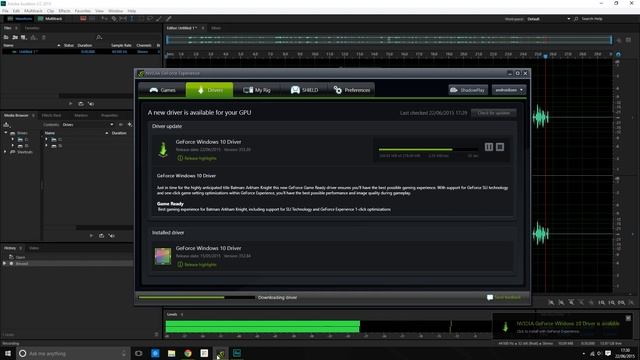Open Release highlights for the installed driver
640x360 pixels.
pyautogui.click(x=197, y=264)
